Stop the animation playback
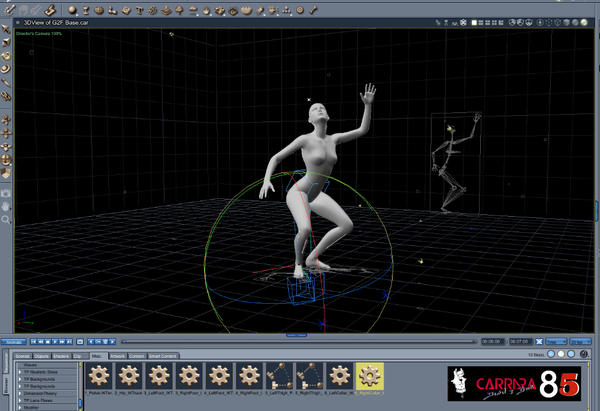This screenshot has height=411, width=600. (x=48, y=341)
